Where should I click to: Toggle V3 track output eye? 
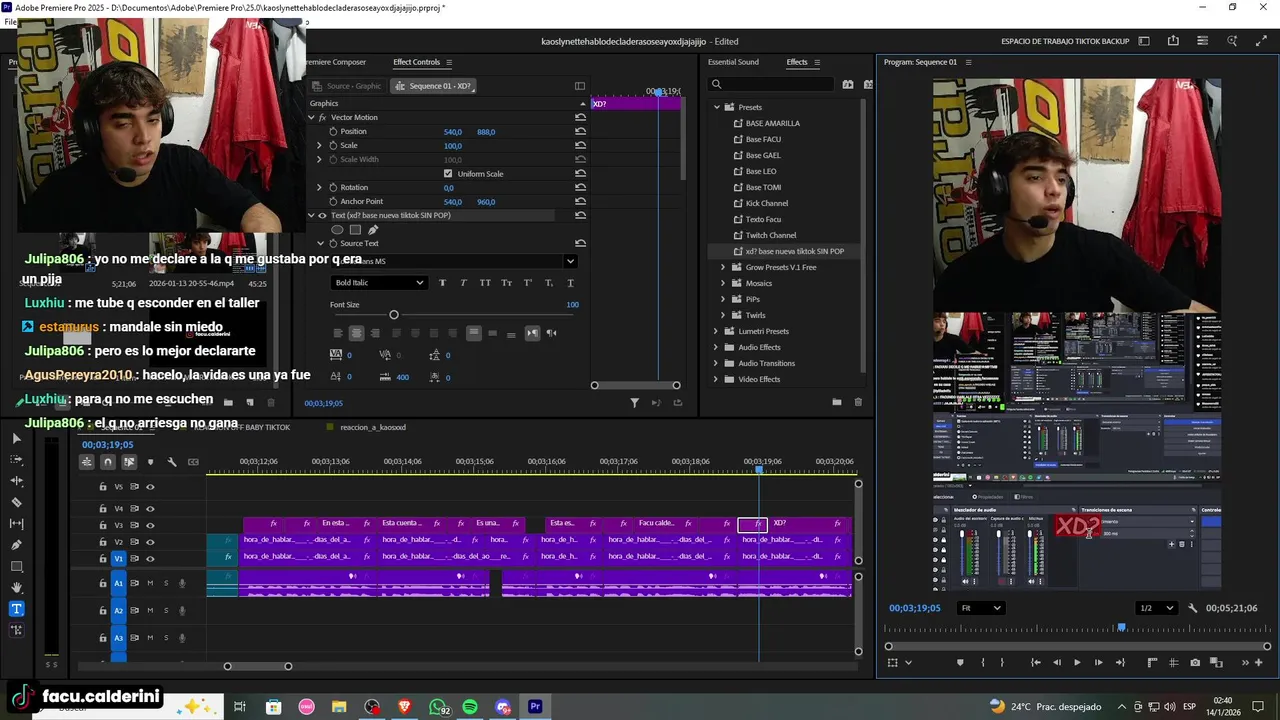150,525
